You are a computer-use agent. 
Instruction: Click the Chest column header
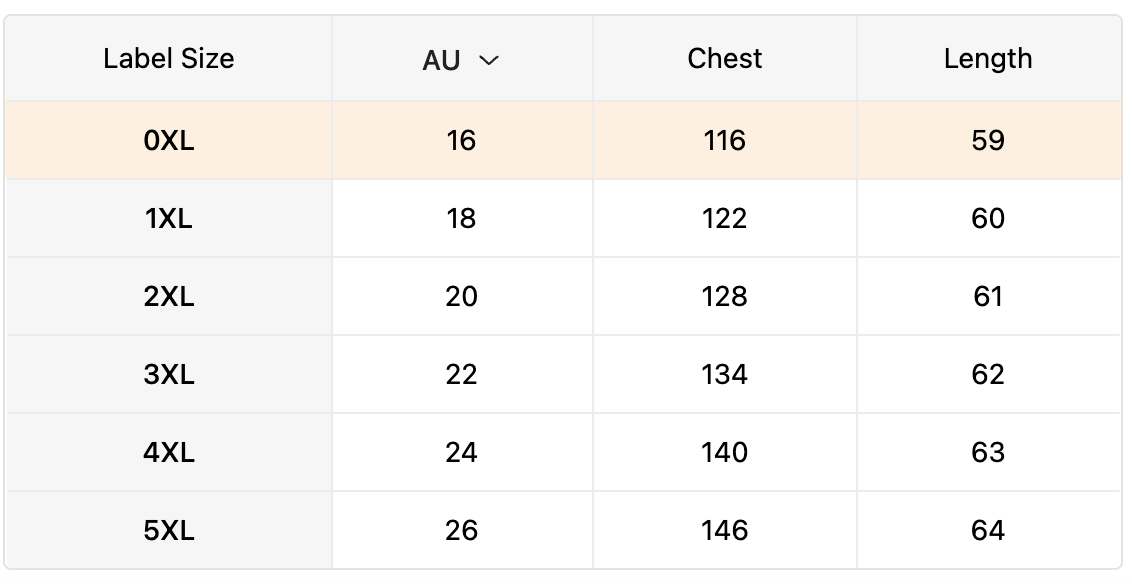(725, 59)
